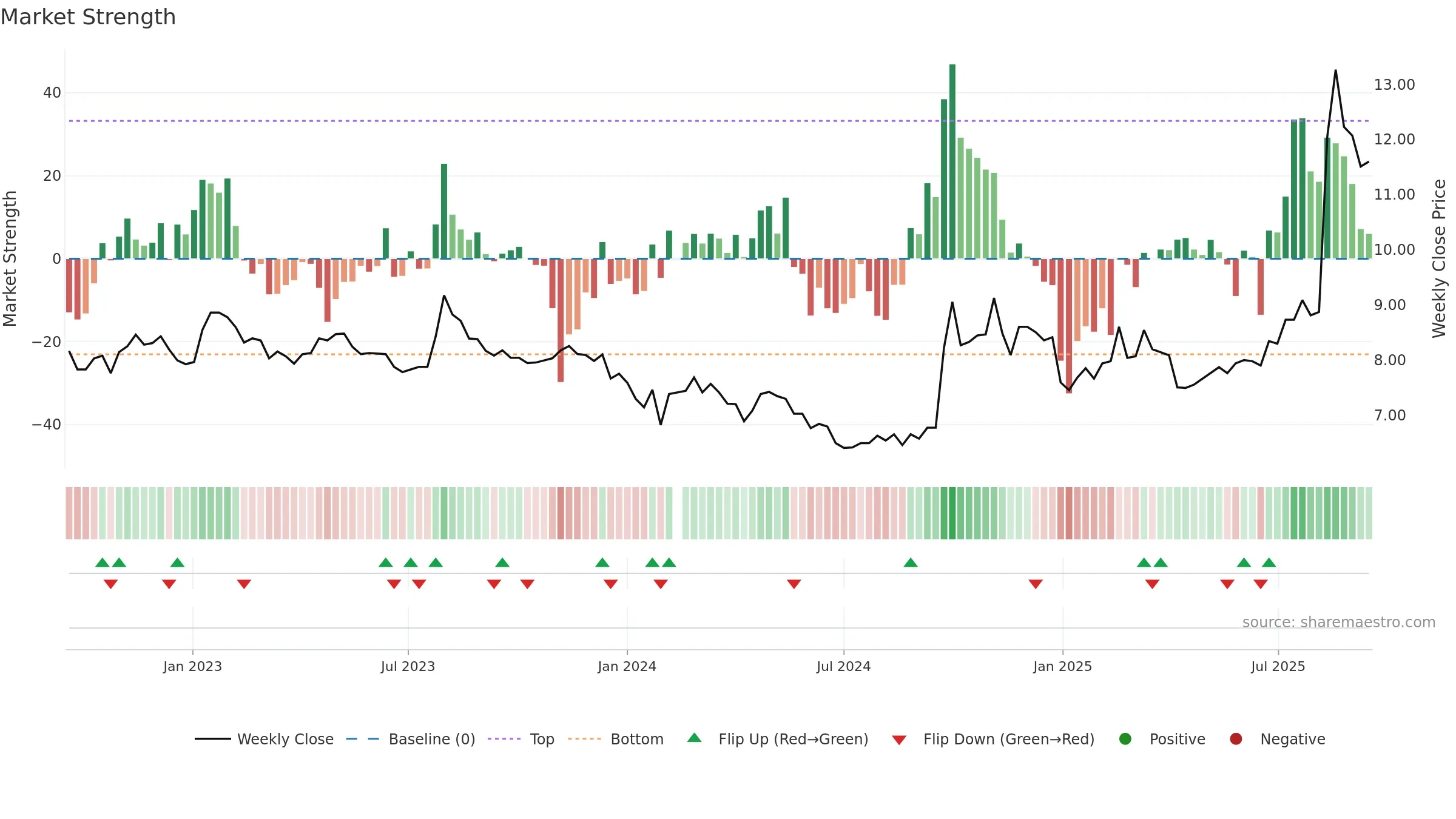Viewport: 1456px width, 819px height.
Task: Click the 13.00 price axis tick
Action: click(1394, 85)
